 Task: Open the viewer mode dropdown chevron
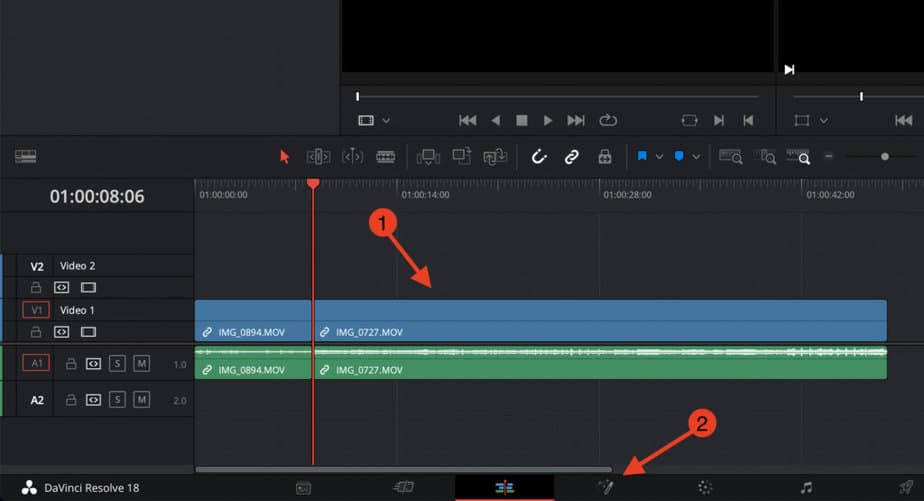tap(386, 121)
